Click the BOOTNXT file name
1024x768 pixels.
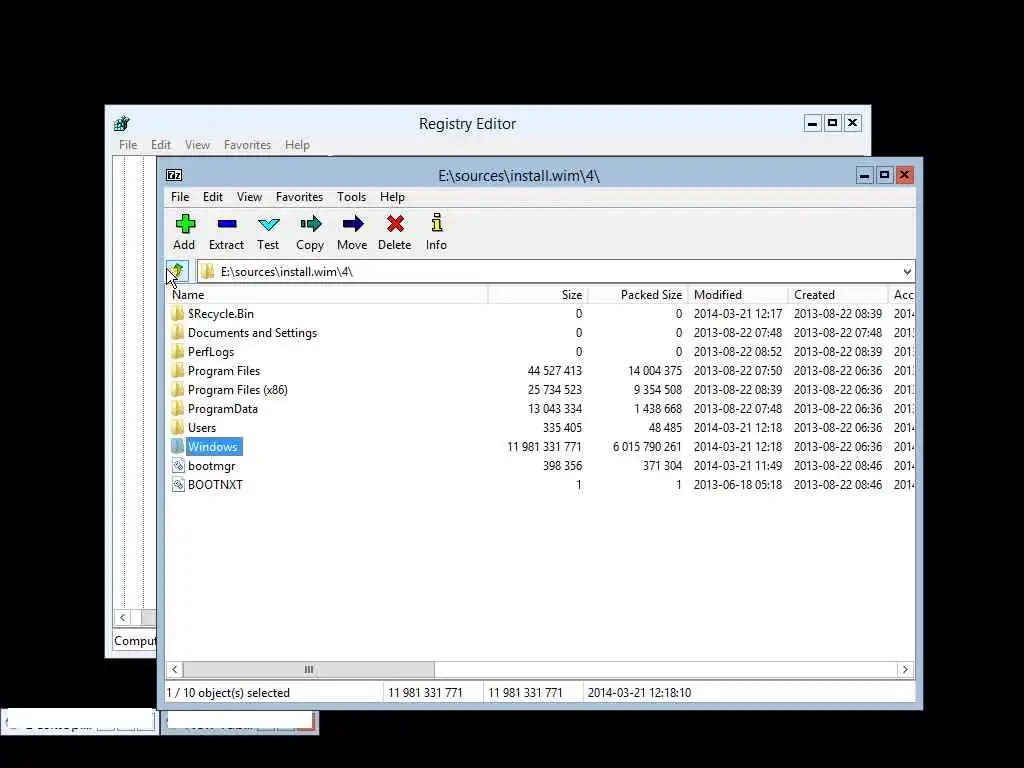click(x=215, y=485)
